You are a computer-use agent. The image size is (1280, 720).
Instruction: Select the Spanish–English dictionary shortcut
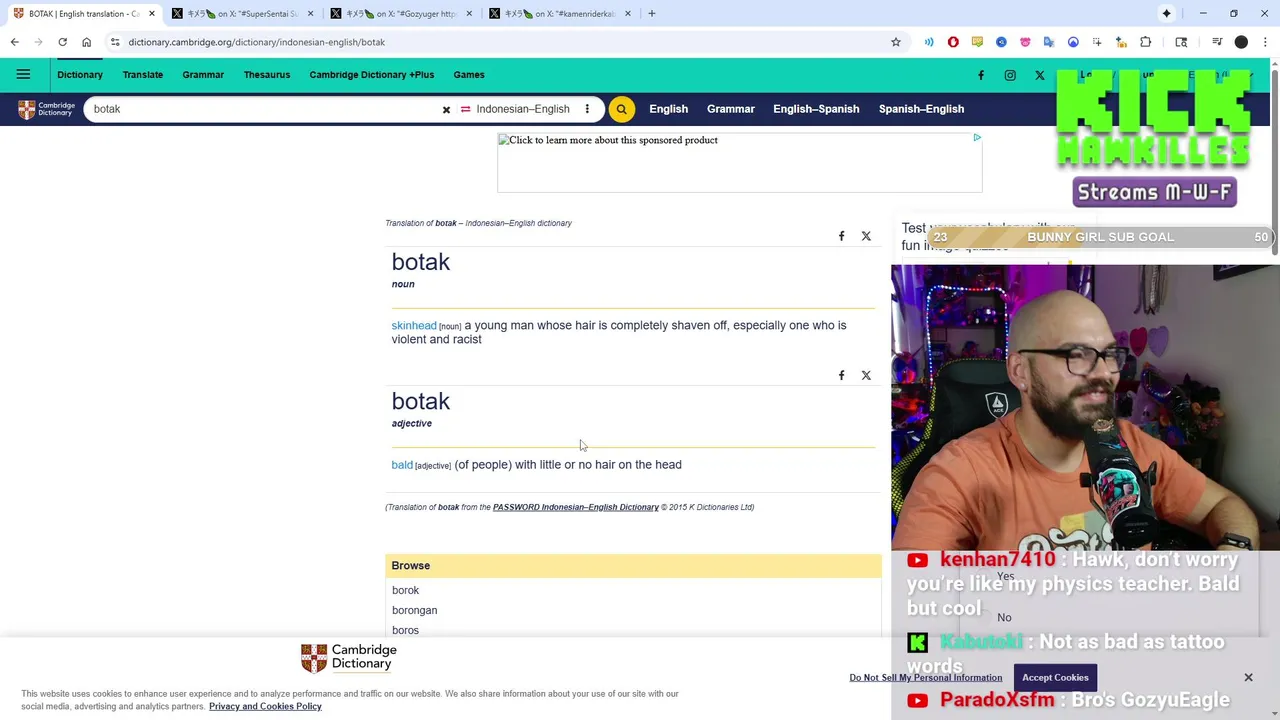tap(921, 109)
